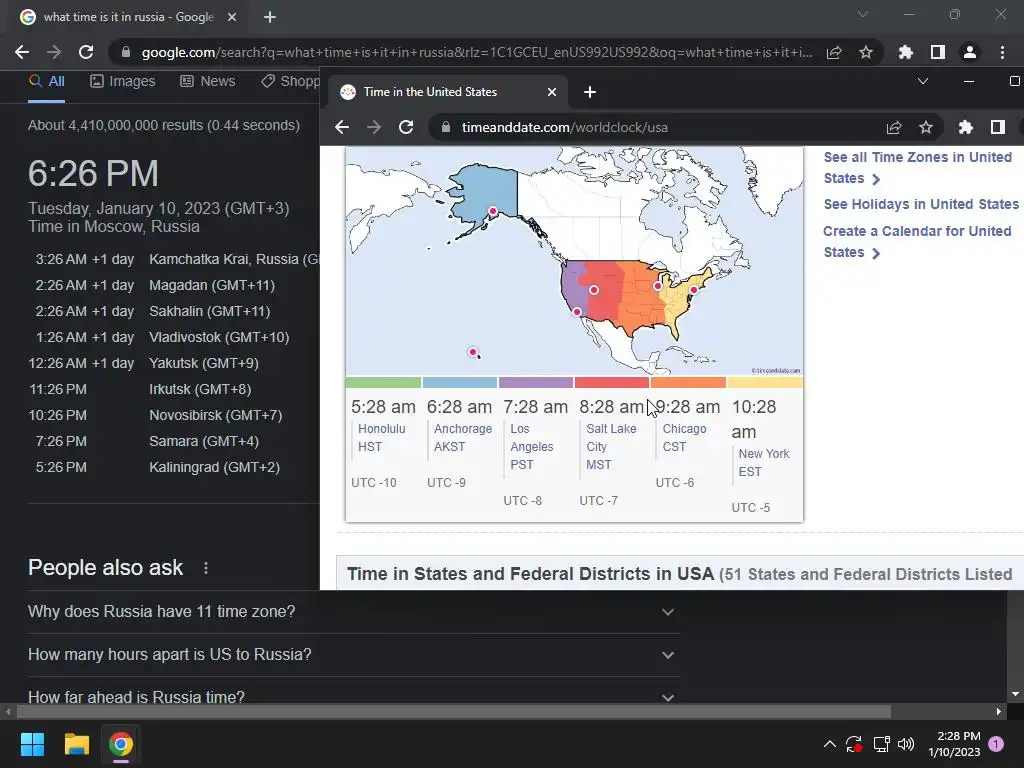Viewport: 1024px width, 768px height.
Task: Open tab search dropdown in the Google window
Action: tap(863, 14)
